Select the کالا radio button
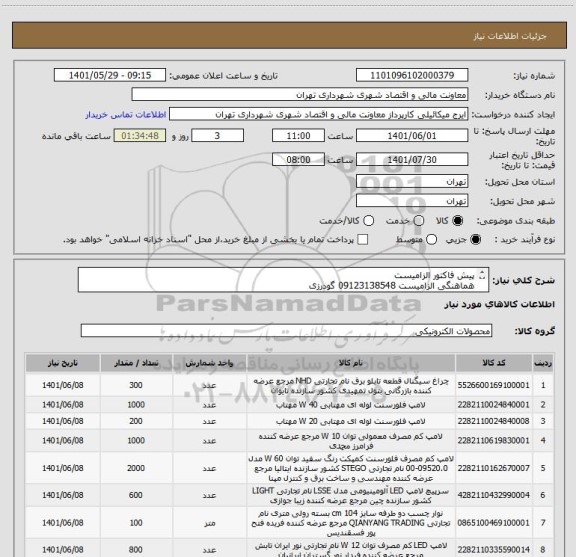Viewport: 576px width, 557px height. (x=458, y=221)
